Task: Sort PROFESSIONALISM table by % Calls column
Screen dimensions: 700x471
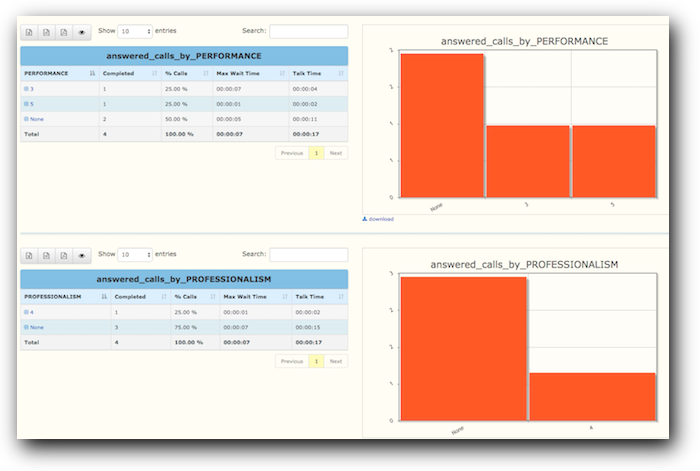Action: coord(195,296)
